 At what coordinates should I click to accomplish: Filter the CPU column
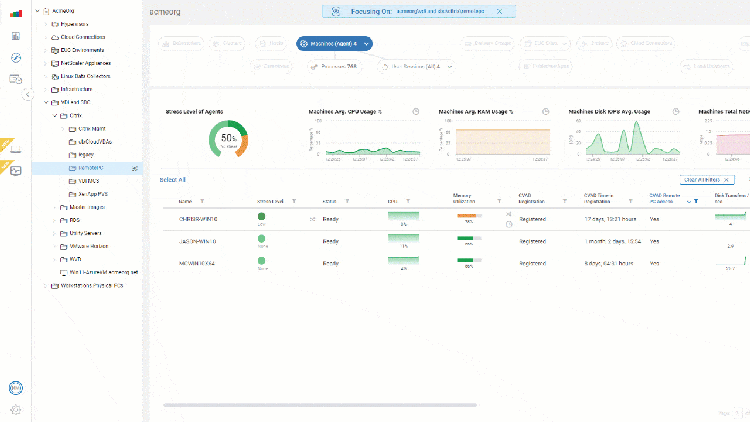pos(408,201)
